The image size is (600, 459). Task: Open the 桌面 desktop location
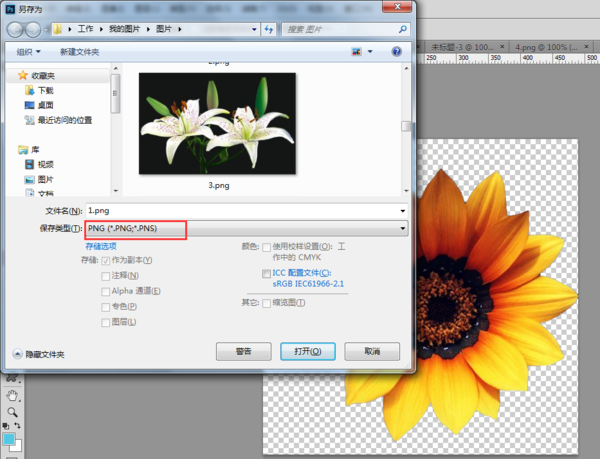coord(39,105)
